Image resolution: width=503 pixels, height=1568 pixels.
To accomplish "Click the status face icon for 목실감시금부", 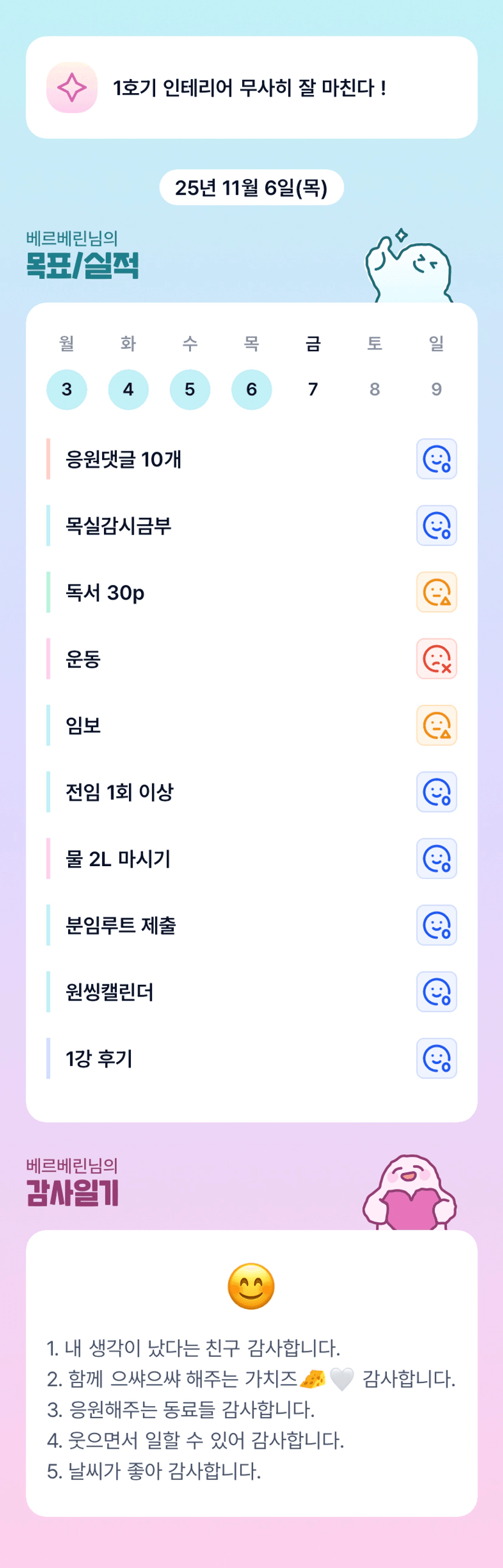I will (436, 525).
